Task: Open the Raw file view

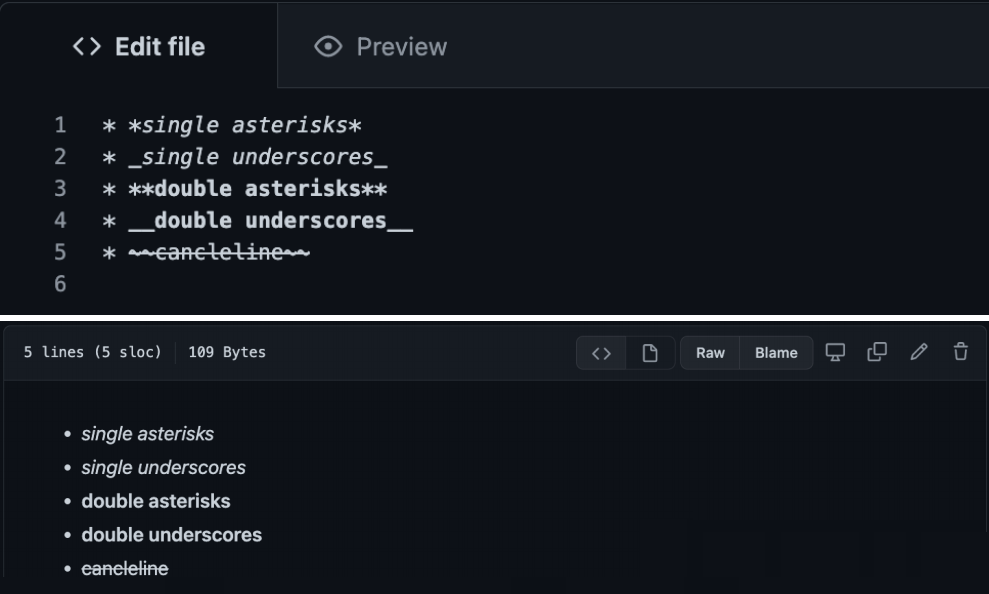Action: (x=710, y=353)
